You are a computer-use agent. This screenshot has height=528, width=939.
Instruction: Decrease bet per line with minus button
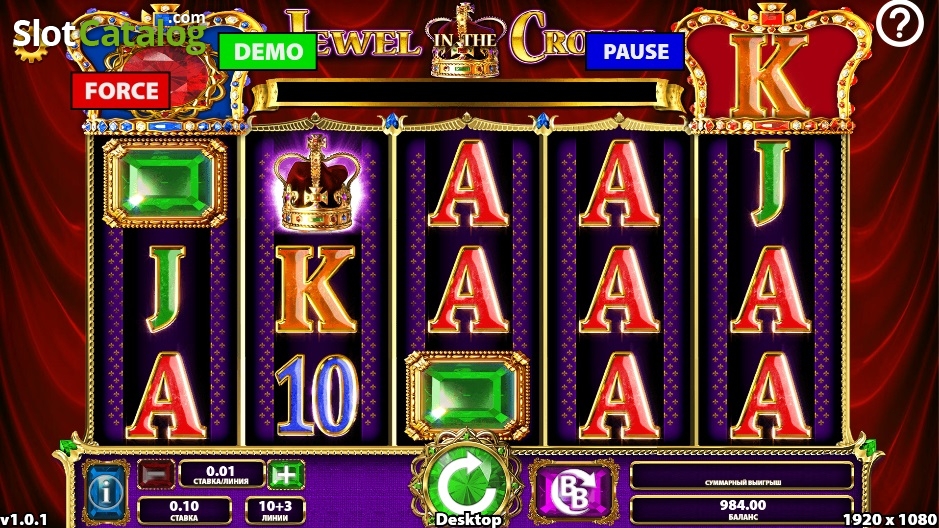point(156,475)
